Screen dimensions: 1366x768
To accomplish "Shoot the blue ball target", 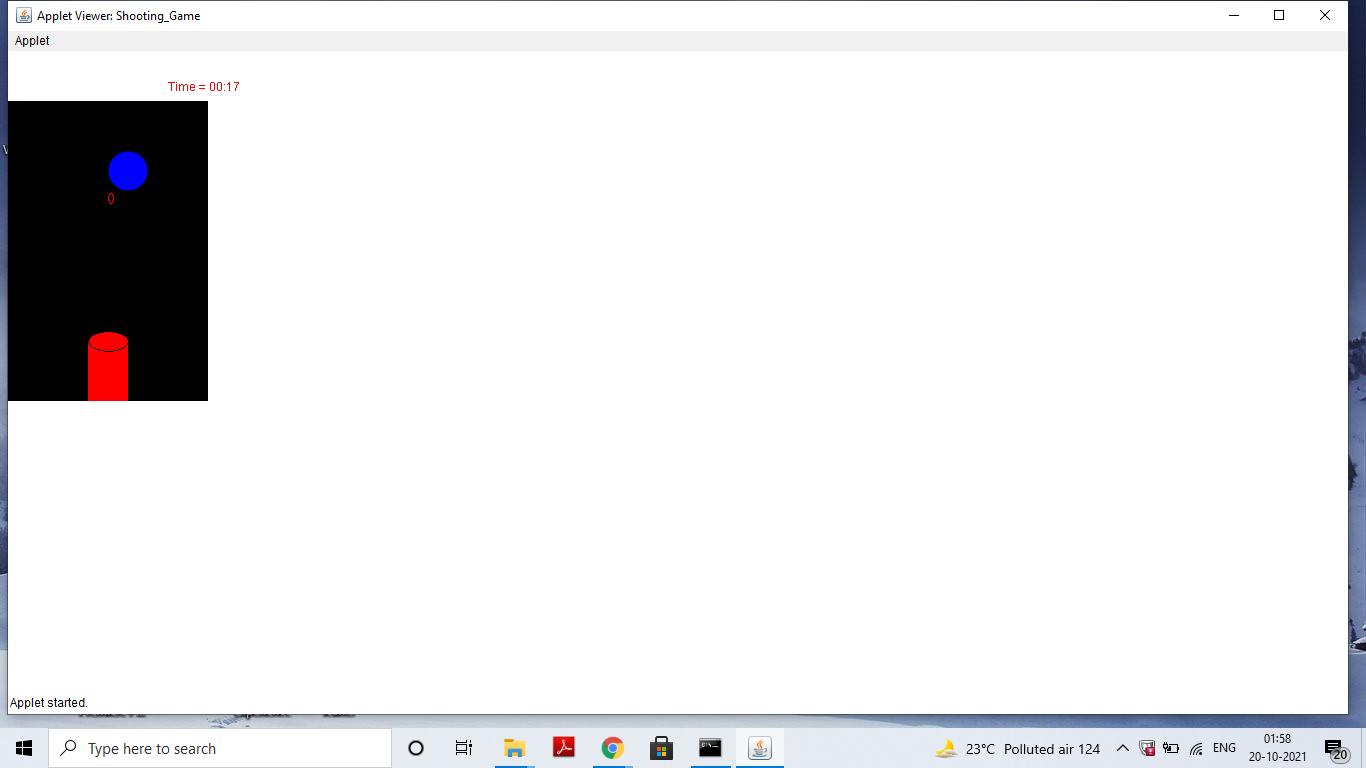I will 127,170.
